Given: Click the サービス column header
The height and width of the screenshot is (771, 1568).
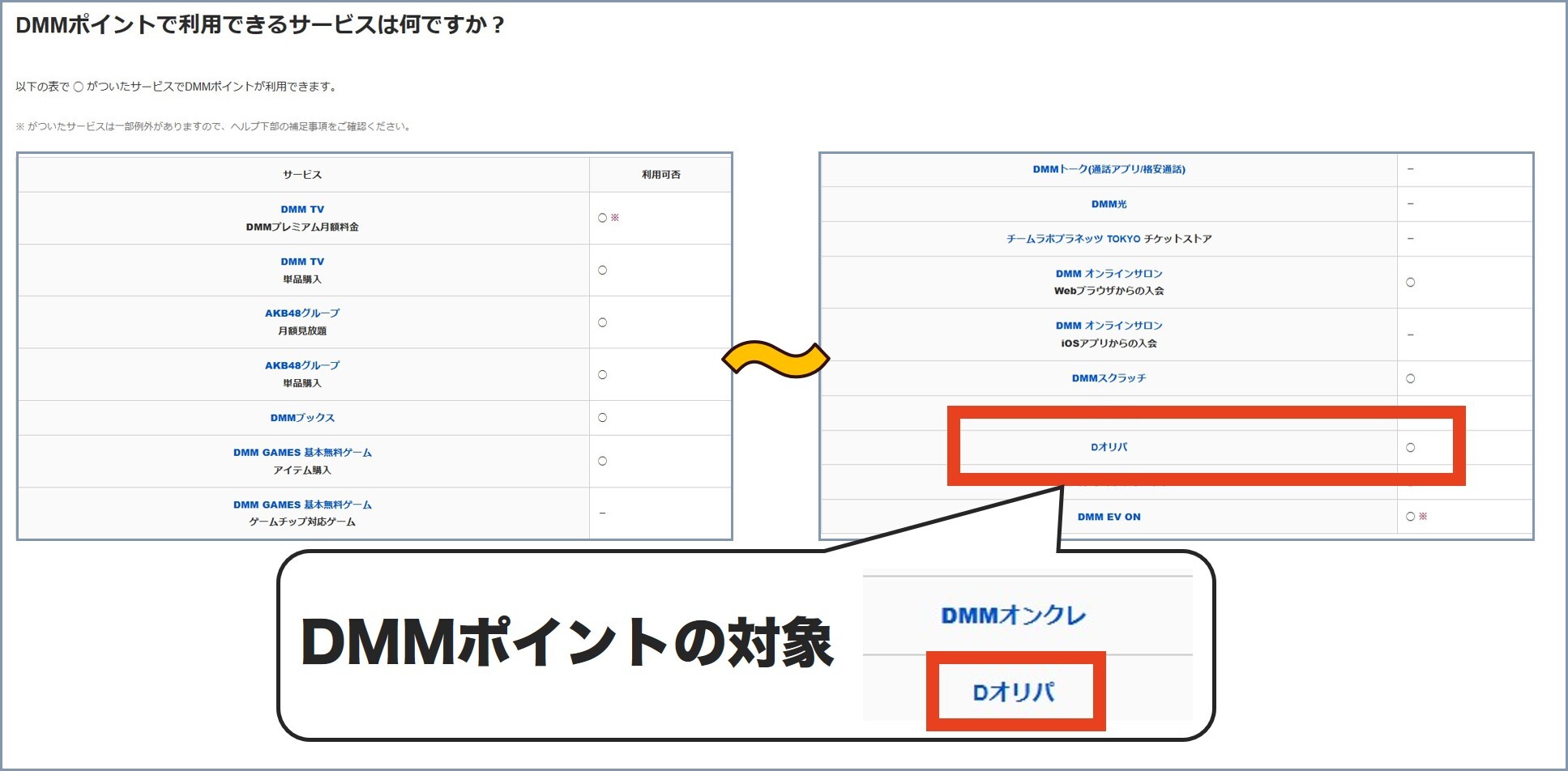Looking at the screenshot, I should pos(303,173).
